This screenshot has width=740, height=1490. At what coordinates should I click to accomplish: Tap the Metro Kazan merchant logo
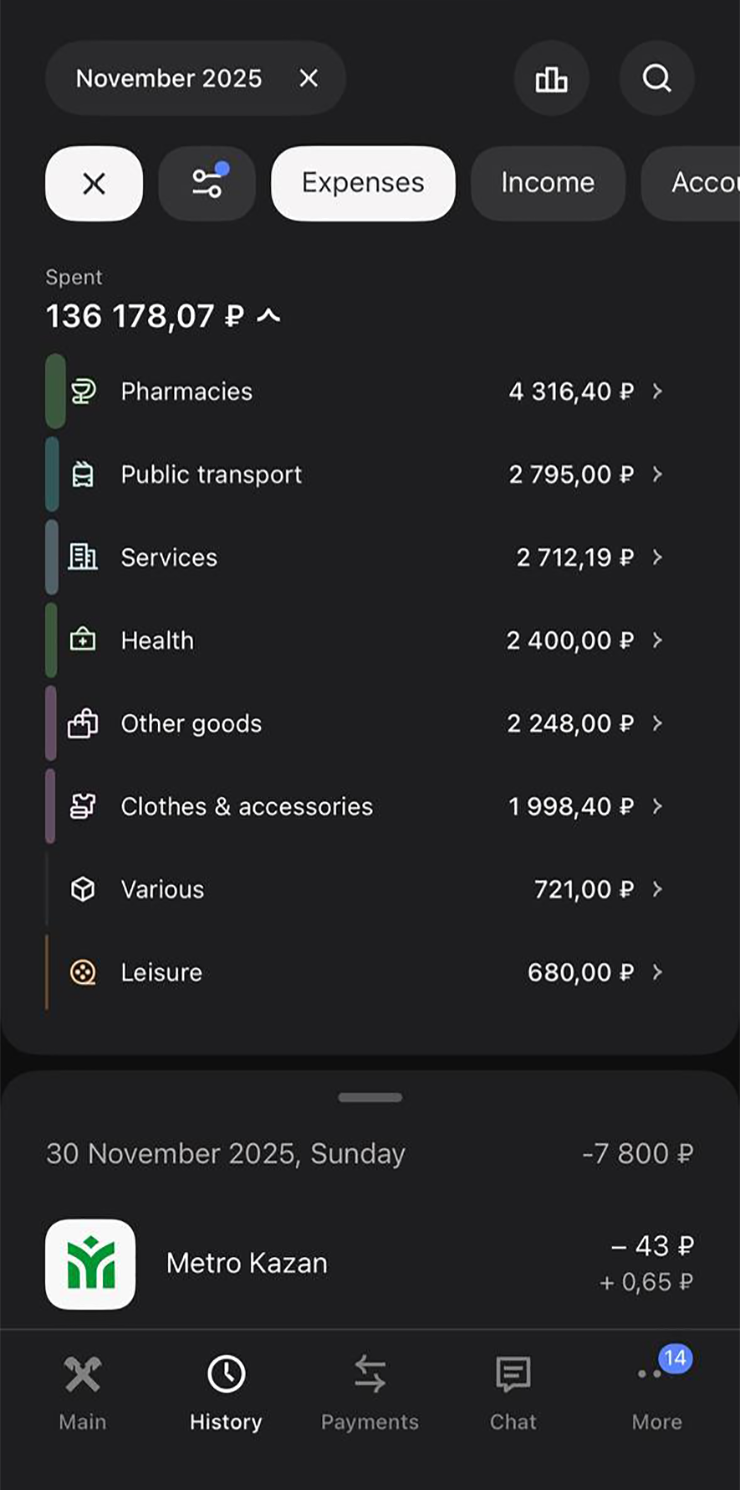tap(90, 1264)
